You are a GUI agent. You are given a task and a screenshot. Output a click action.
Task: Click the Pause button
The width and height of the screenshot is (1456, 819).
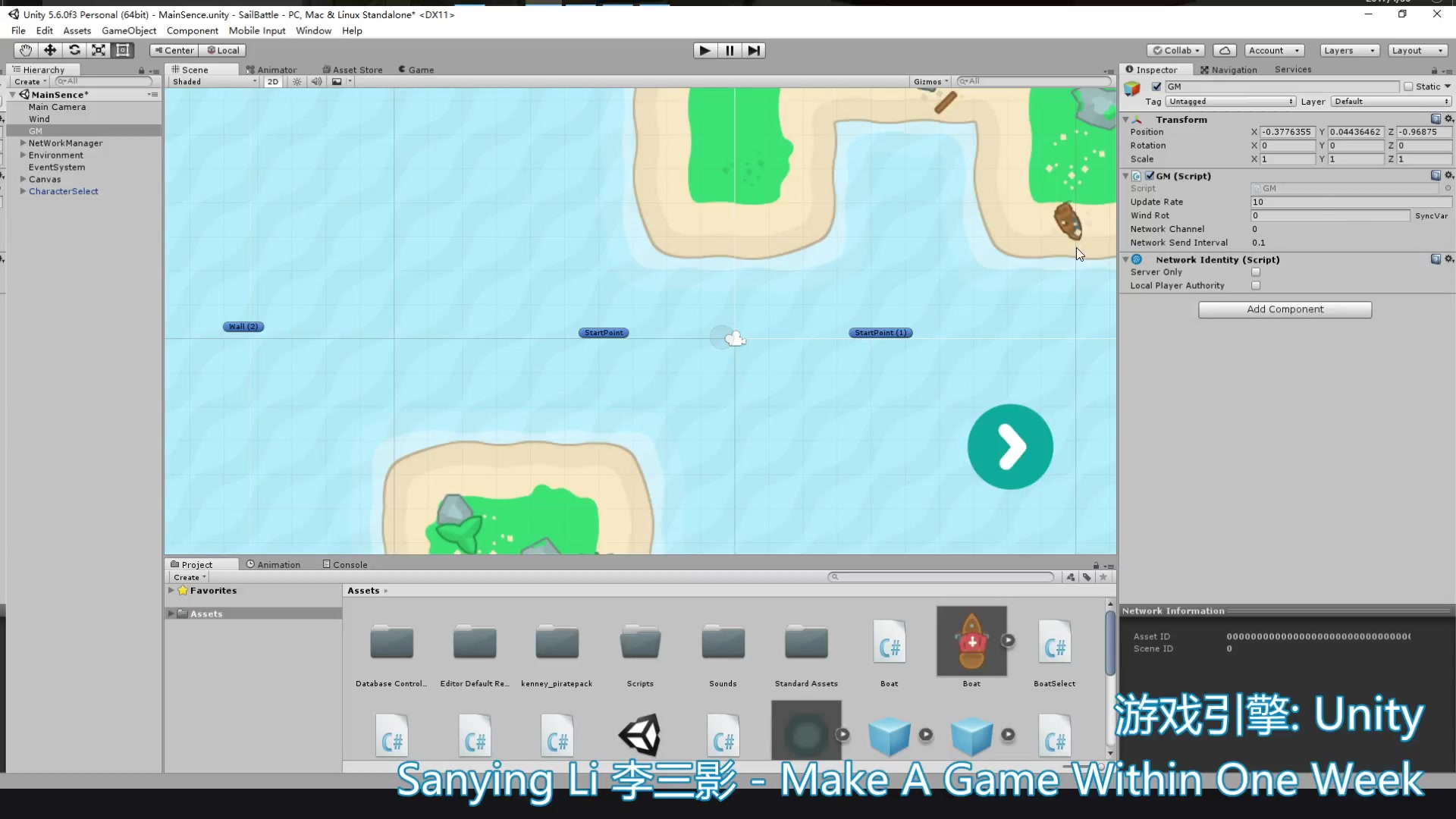pyautogui.click(x=730, y=51)
